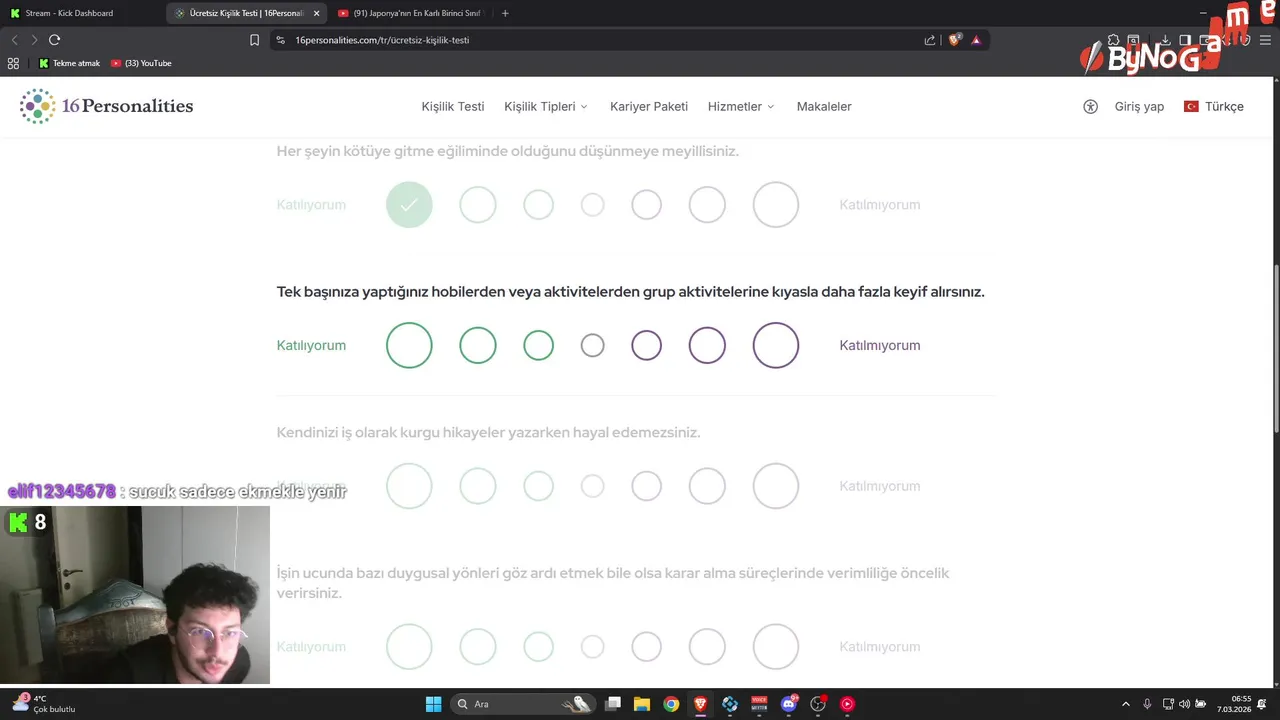Click the microphone icon in system tray
The image size is (1280, 720).
pyautogui.click(x=1147, y=704)
